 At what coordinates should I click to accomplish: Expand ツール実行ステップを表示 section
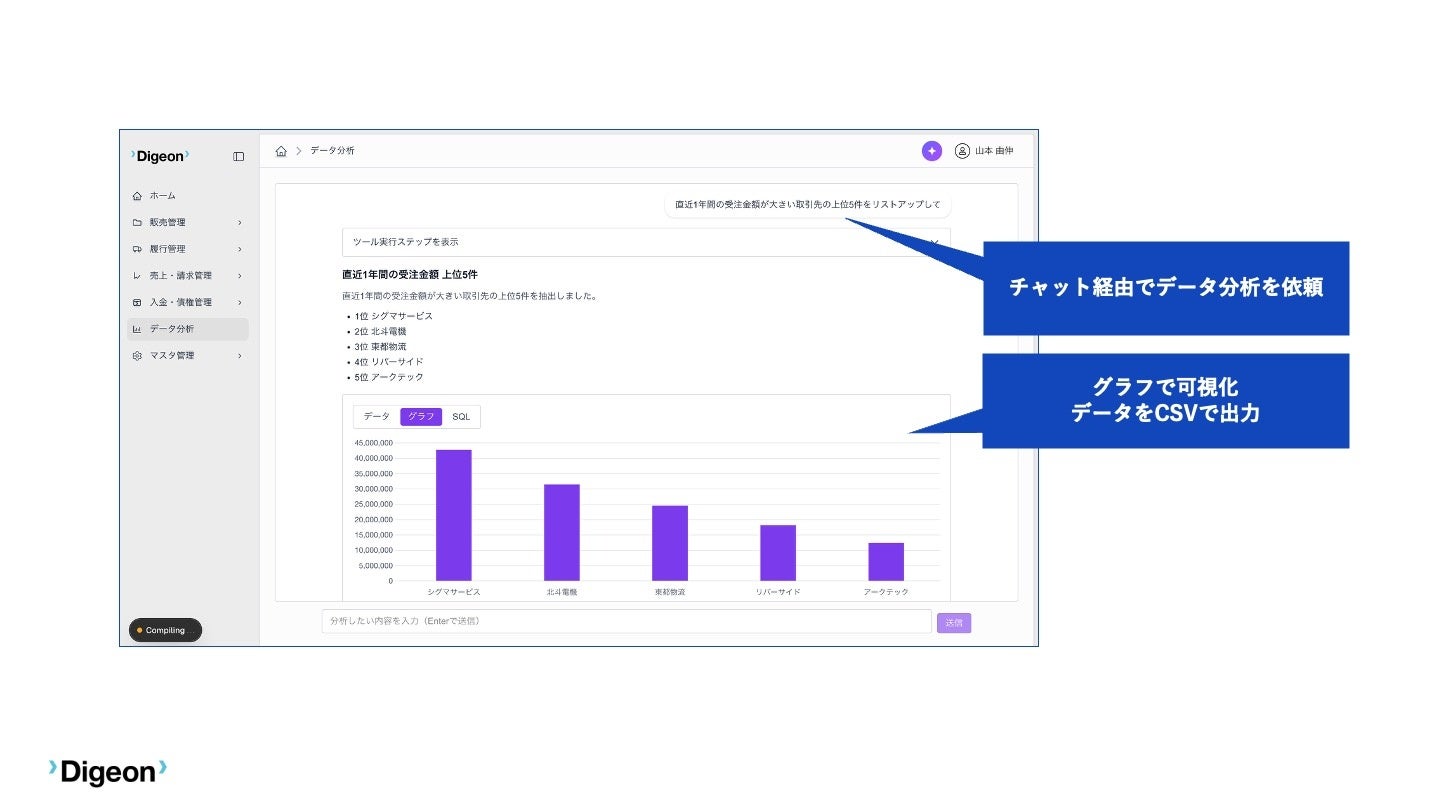[x=646, y=242]
